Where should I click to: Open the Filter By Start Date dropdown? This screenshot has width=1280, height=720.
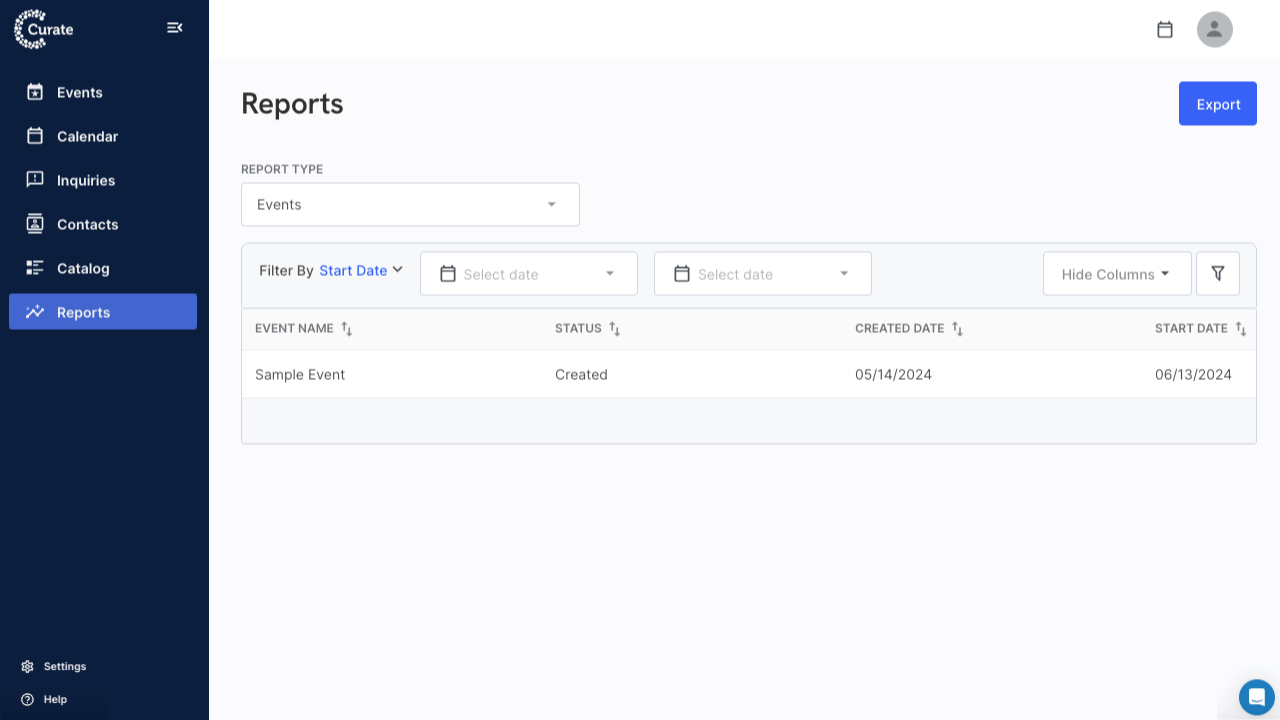pos(360,270)
